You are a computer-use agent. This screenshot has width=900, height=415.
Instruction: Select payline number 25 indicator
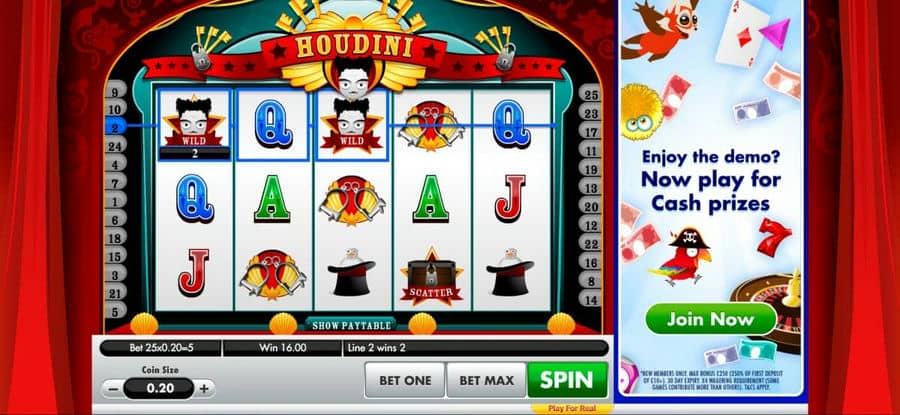(591, 95)
